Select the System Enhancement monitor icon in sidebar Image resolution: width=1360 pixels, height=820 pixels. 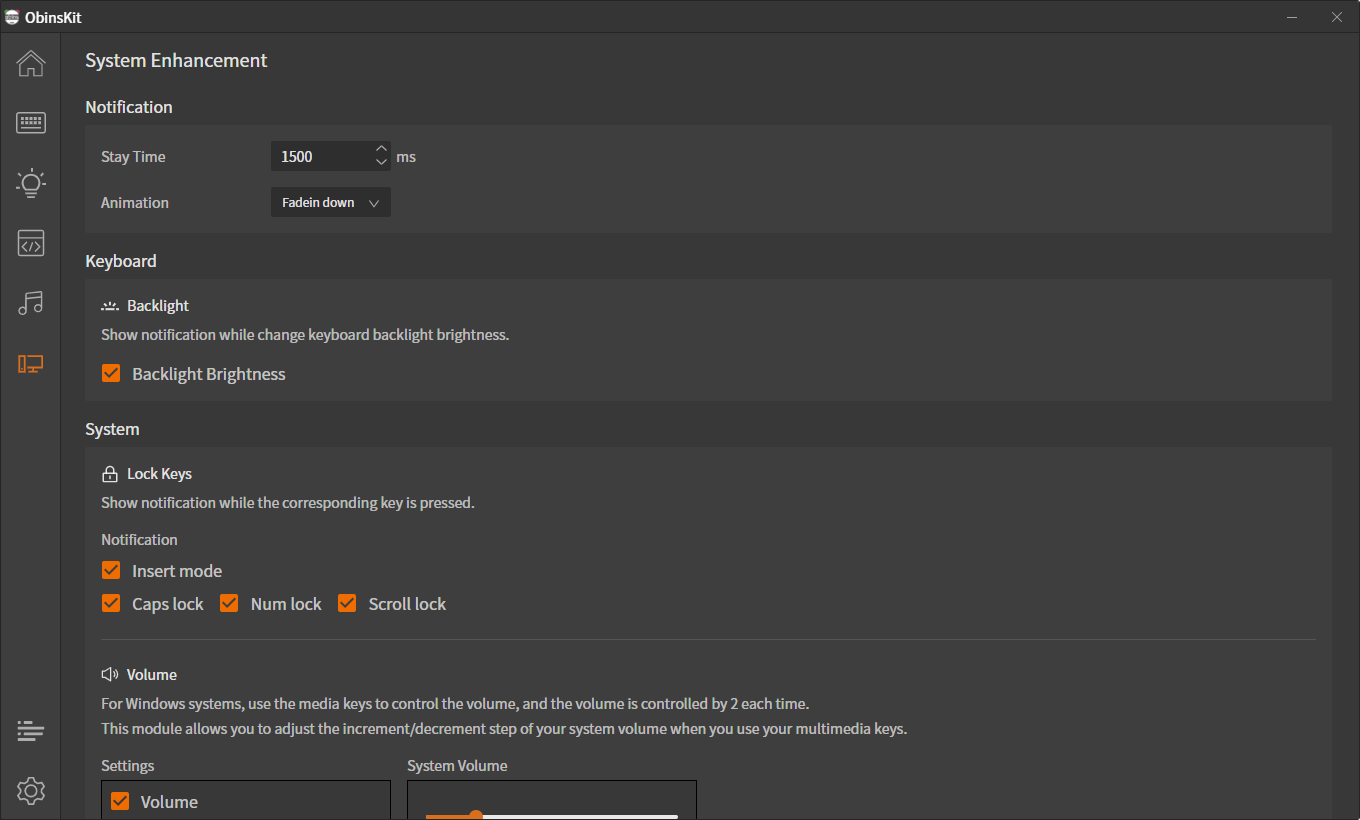coord(31,364)
